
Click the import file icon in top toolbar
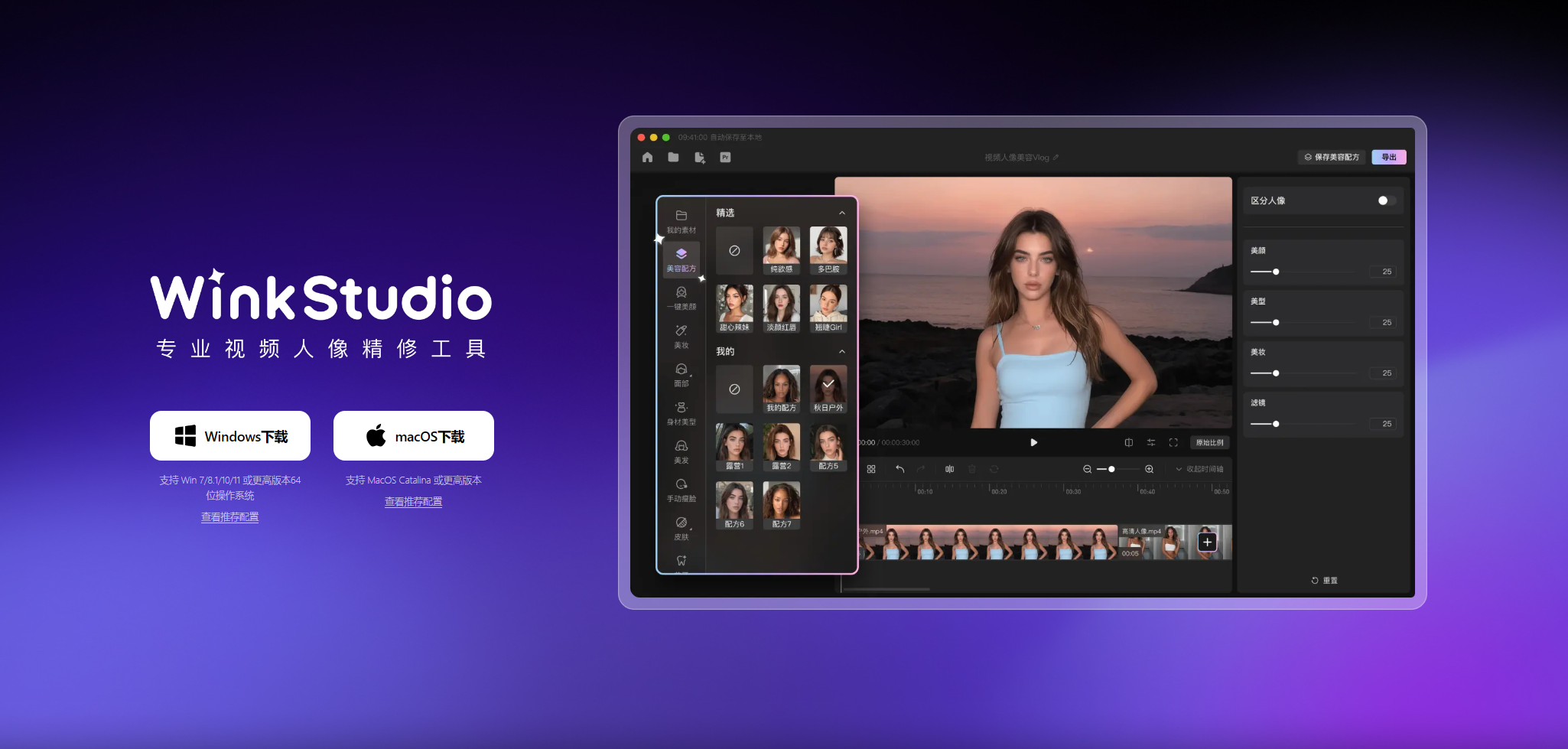click(x=699, y=157)
